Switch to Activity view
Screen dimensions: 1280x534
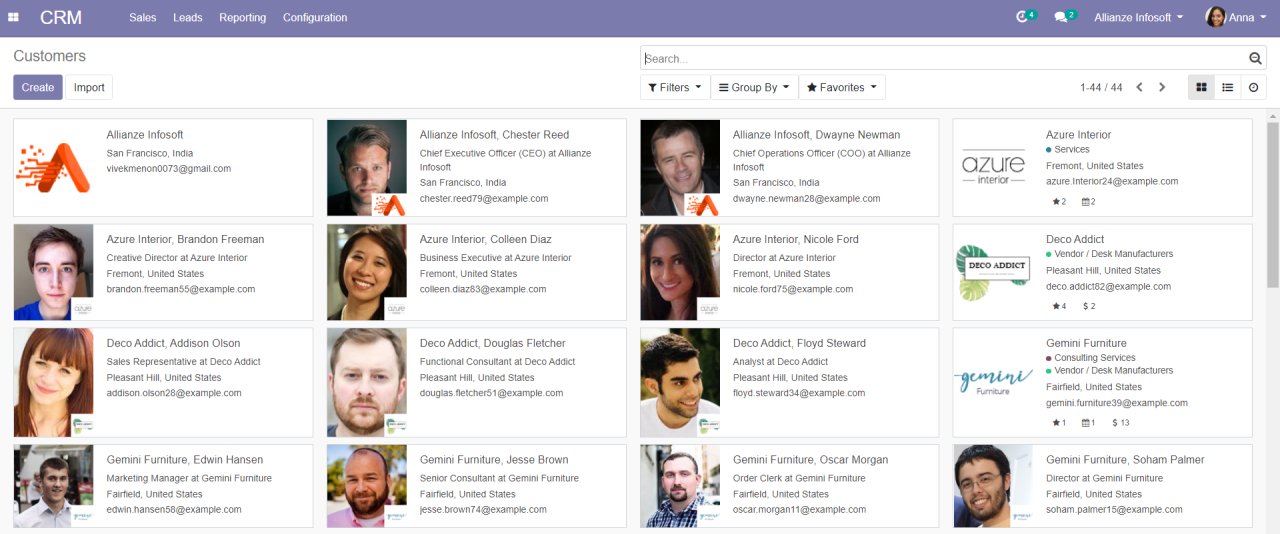pos(1254,88)
